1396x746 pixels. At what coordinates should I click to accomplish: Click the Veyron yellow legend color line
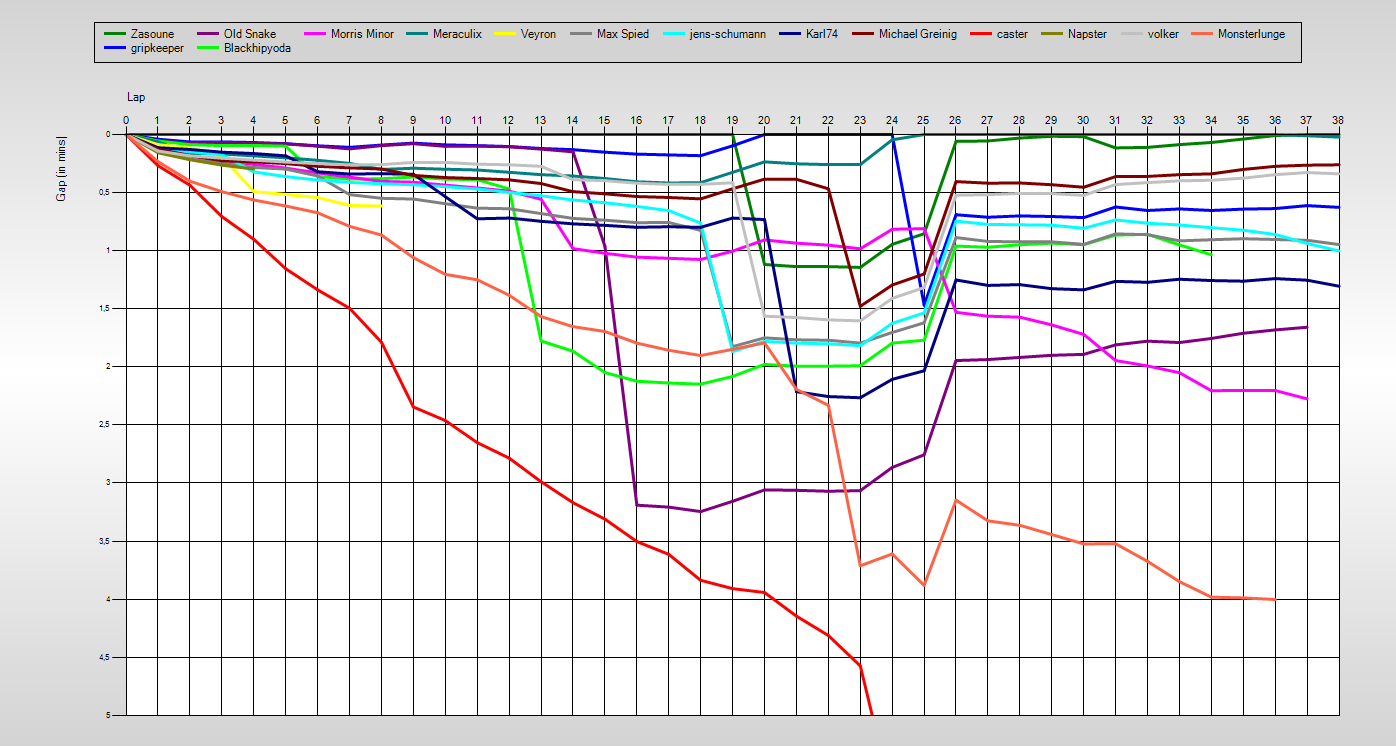[x=505, y=34]
